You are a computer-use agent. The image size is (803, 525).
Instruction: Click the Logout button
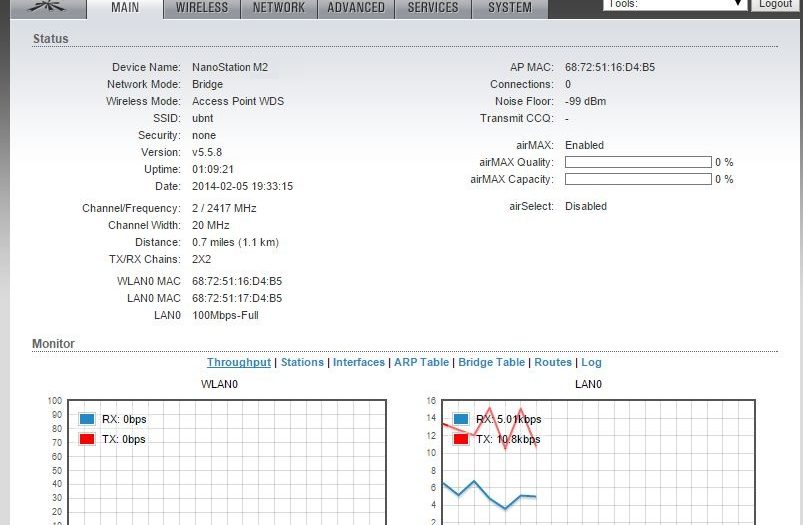[x=775, y=5]
